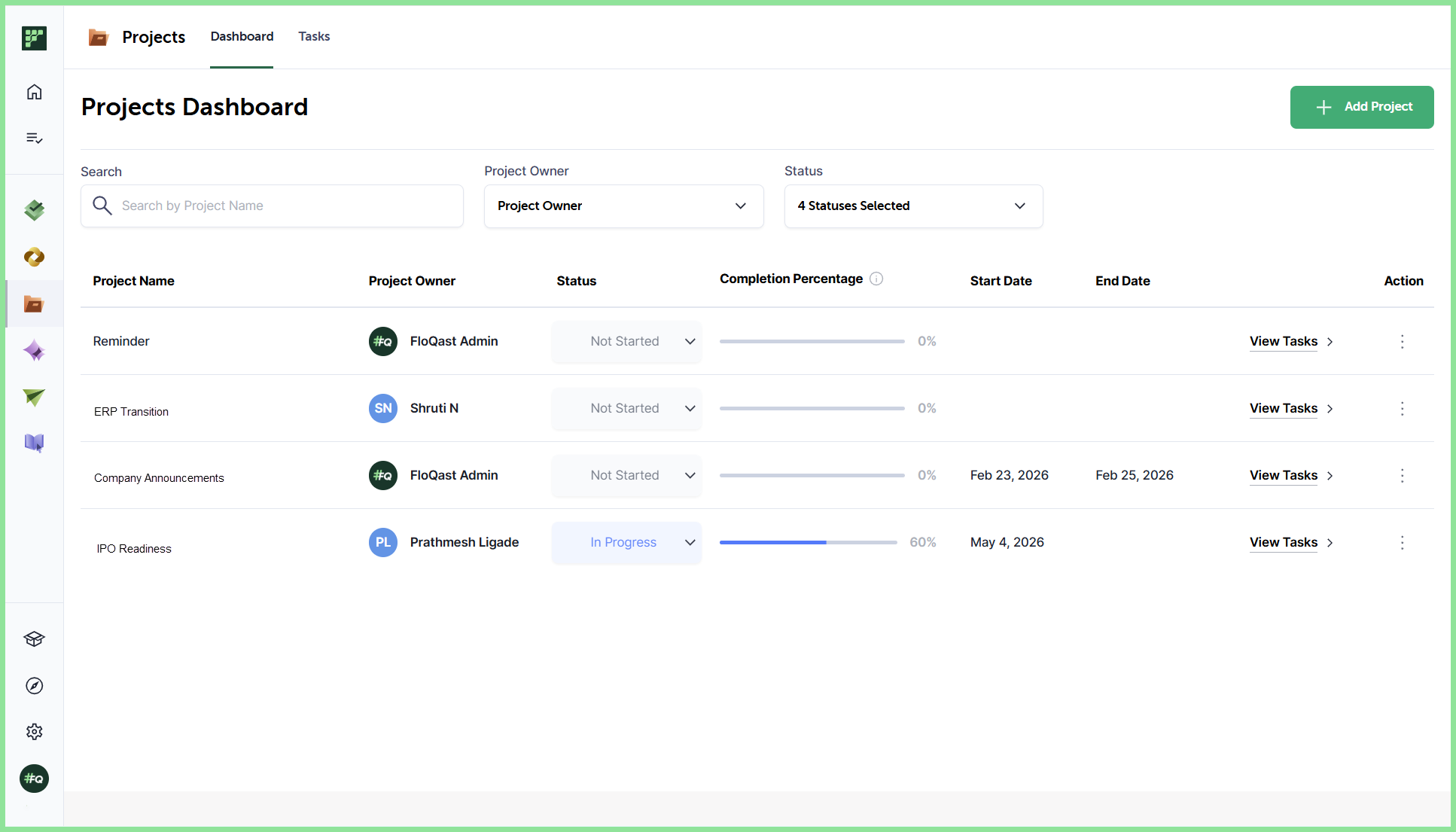The image size is (1456, 832).
Task: Click FloQast Admin avatar in Company Announcements row
Action: 383,475
